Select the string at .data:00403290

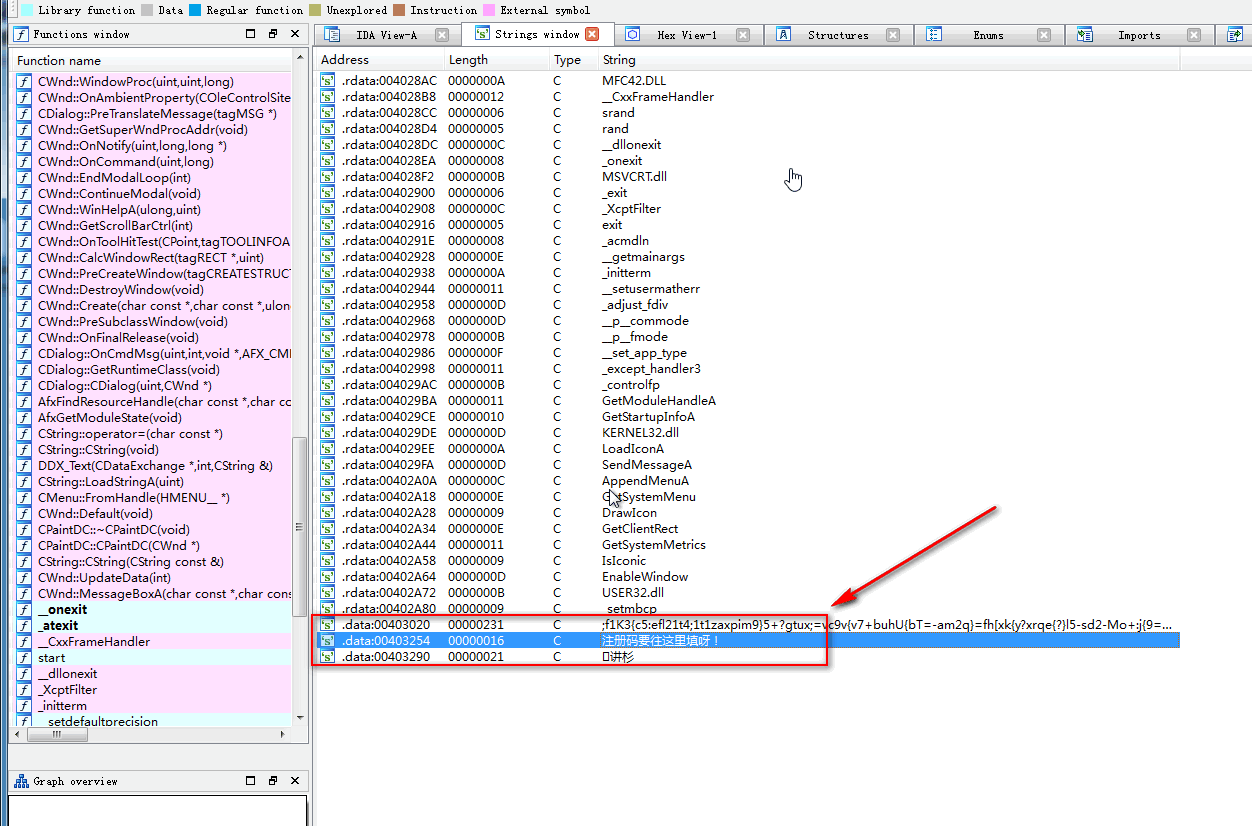[747, 657]
